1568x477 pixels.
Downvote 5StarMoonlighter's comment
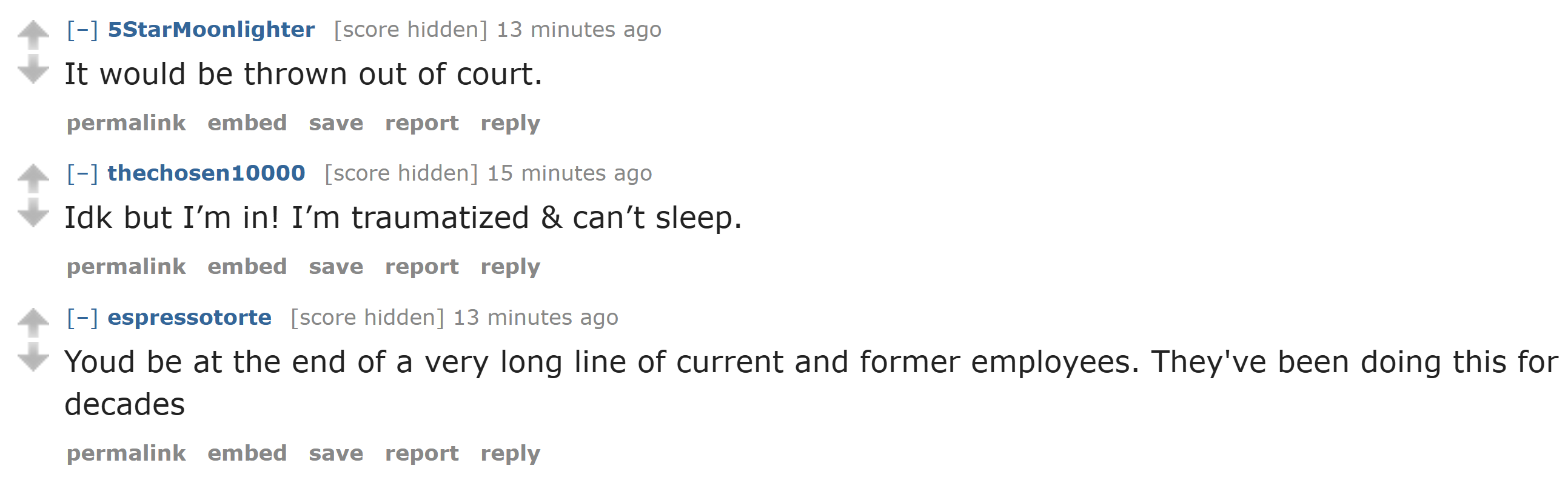click(33, 68)
